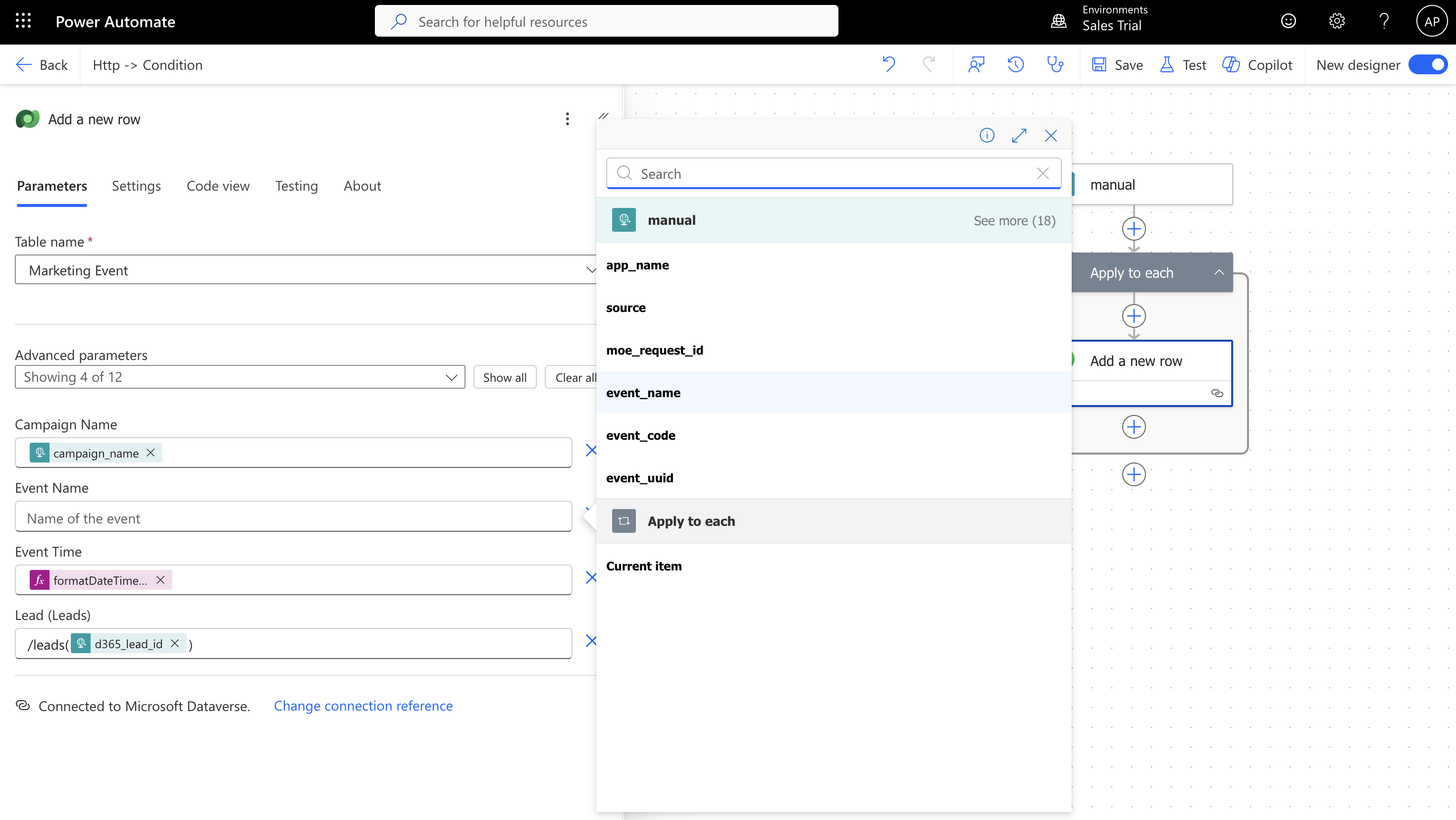Add a step inside Apply to each, above Add a new row
This screenshot has width=1456, height=820.
coord(1134,316)
